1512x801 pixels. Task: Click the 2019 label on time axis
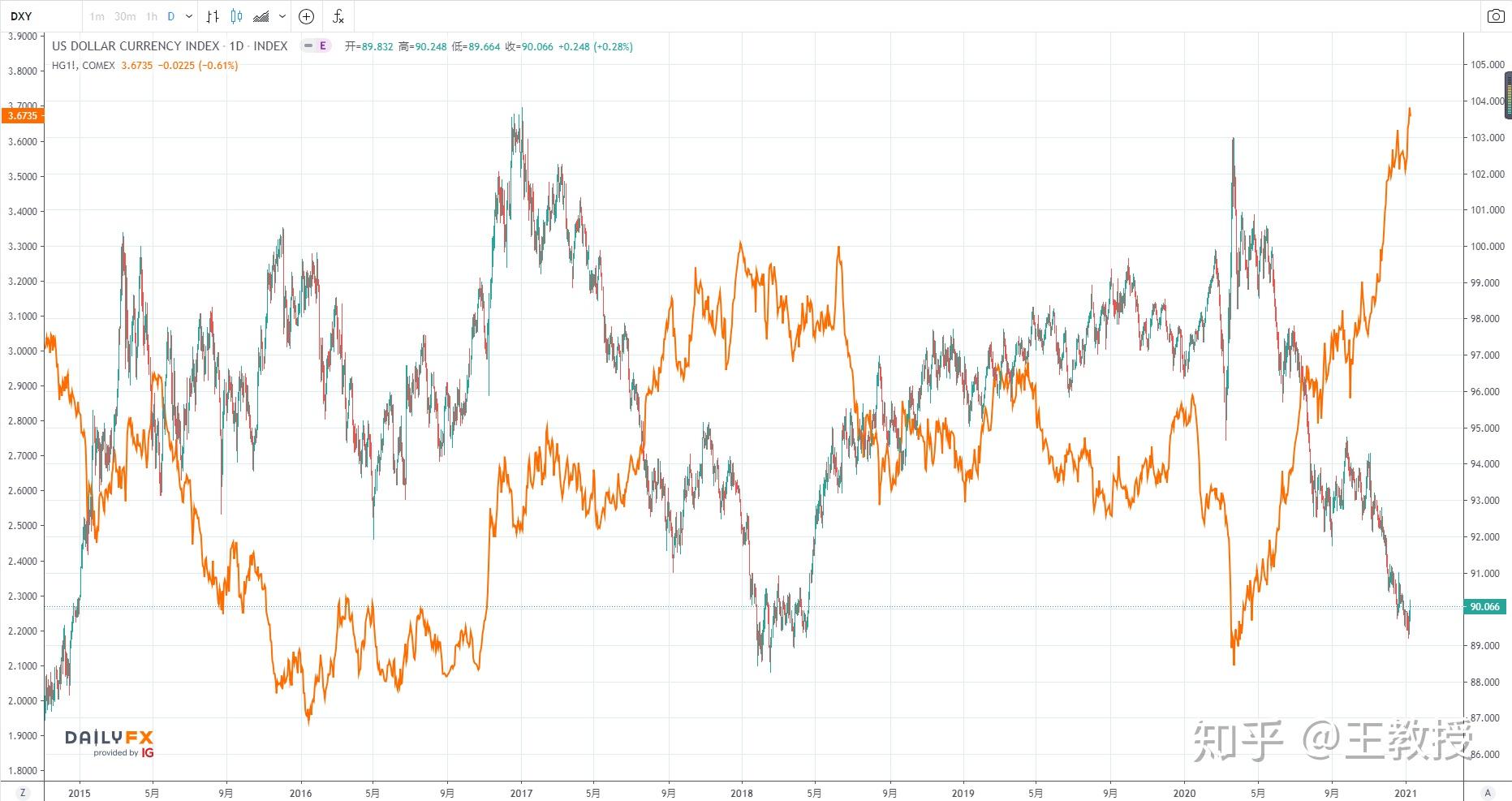(963, 793)
